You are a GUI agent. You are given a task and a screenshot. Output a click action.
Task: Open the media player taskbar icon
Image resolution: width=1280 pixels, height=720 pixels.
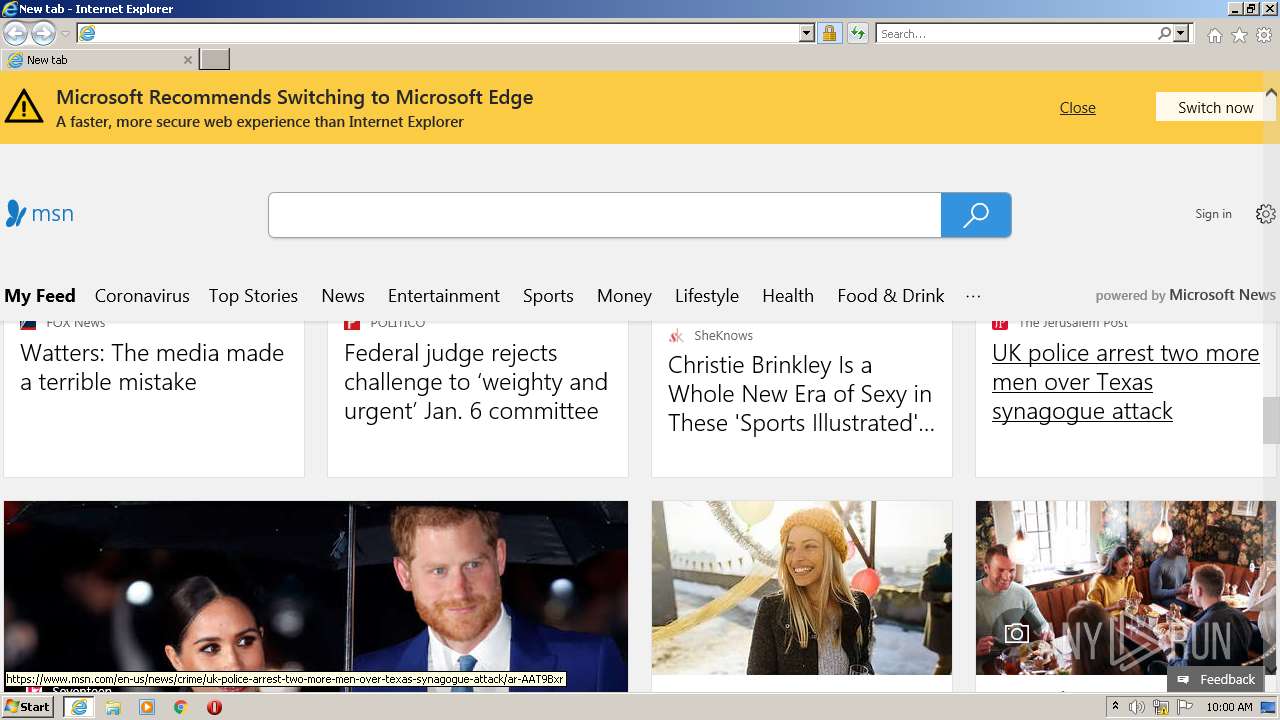[x=147, y=707]
